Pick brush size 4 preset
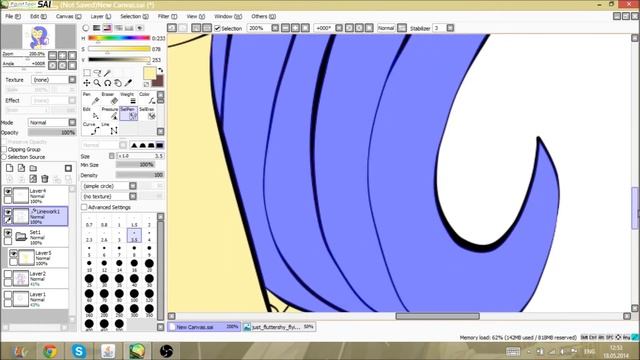Screen dimensions: 640x360 pyautogui.click(x=149, y=237)
